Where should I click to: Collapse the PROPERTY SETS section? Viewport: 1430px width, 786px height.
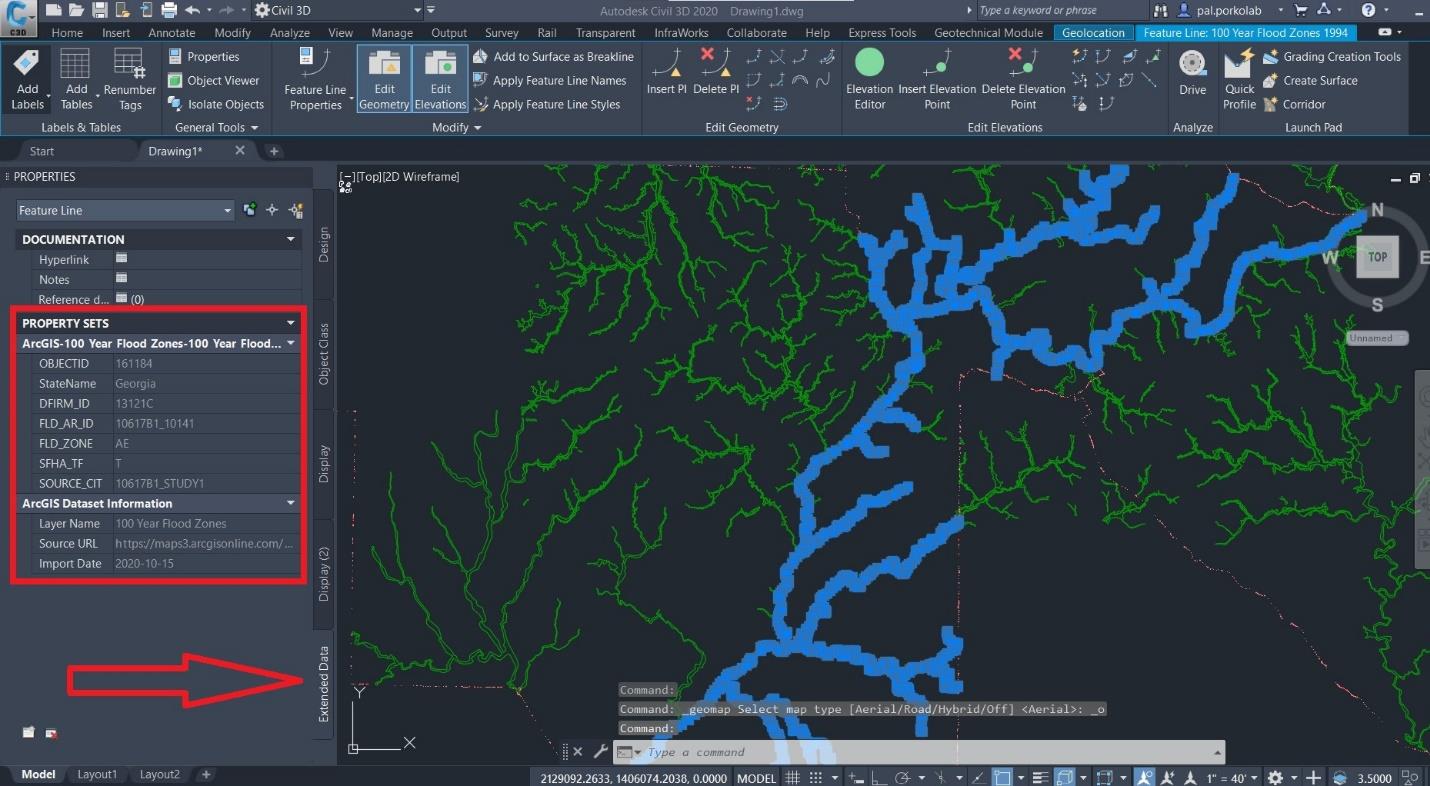point(291,323)
